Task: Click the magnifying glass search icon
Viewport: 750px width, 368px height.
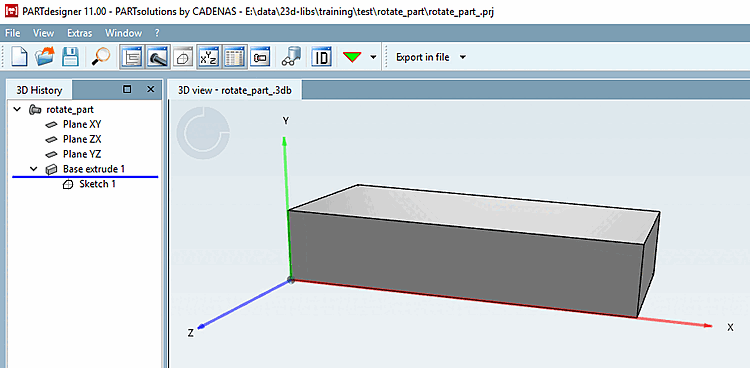Action: [100, 57]
